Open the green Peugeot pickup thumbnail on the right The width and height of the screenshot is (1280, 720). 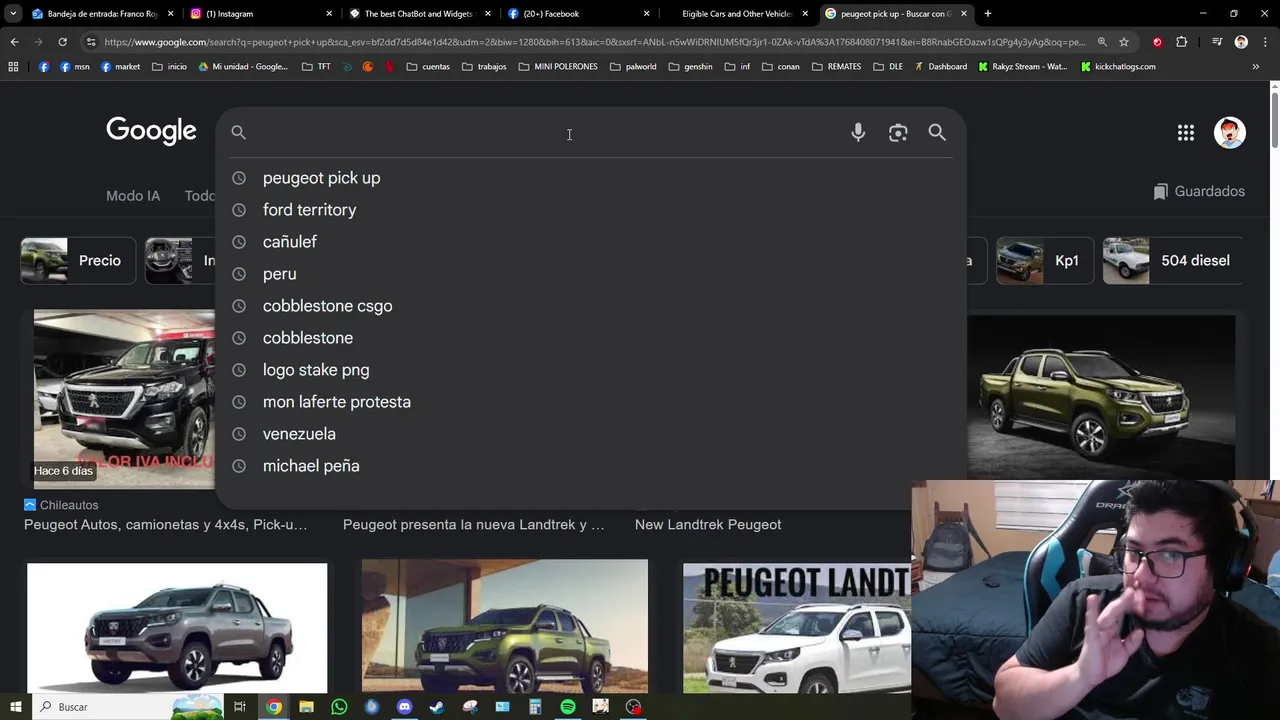click(x=1101, y=397)
